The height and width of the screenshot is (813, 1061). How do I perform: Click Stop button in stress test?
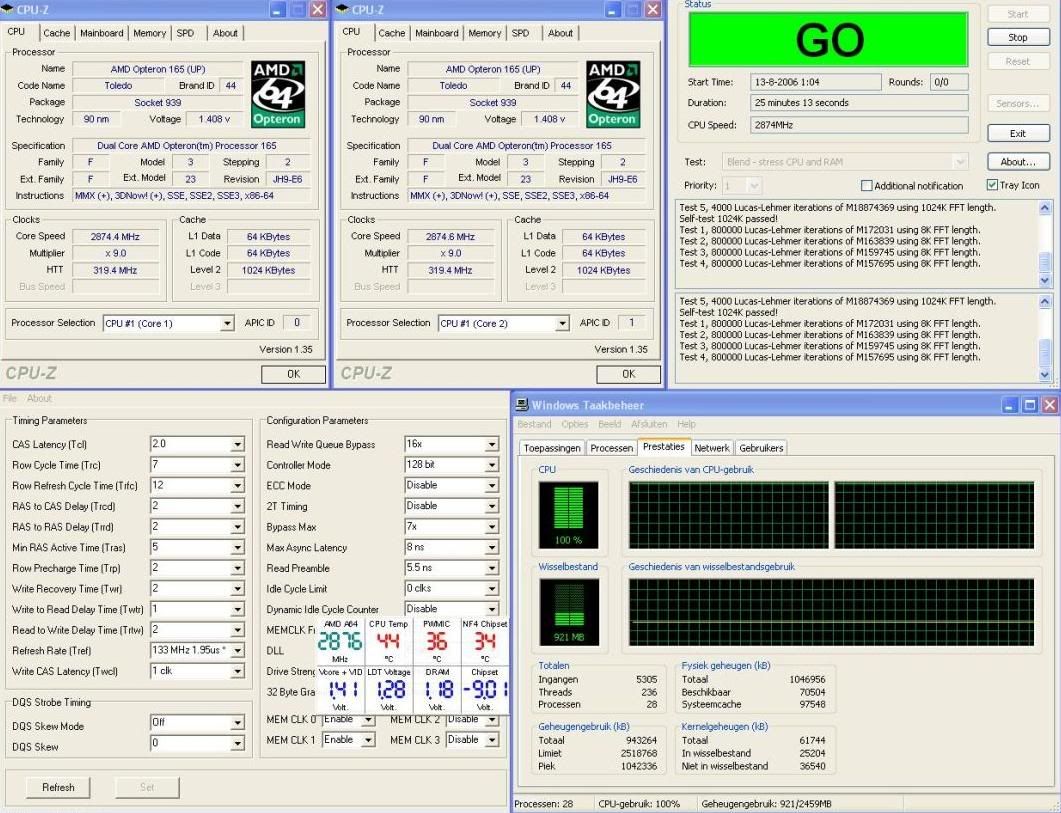[1018, 37]
